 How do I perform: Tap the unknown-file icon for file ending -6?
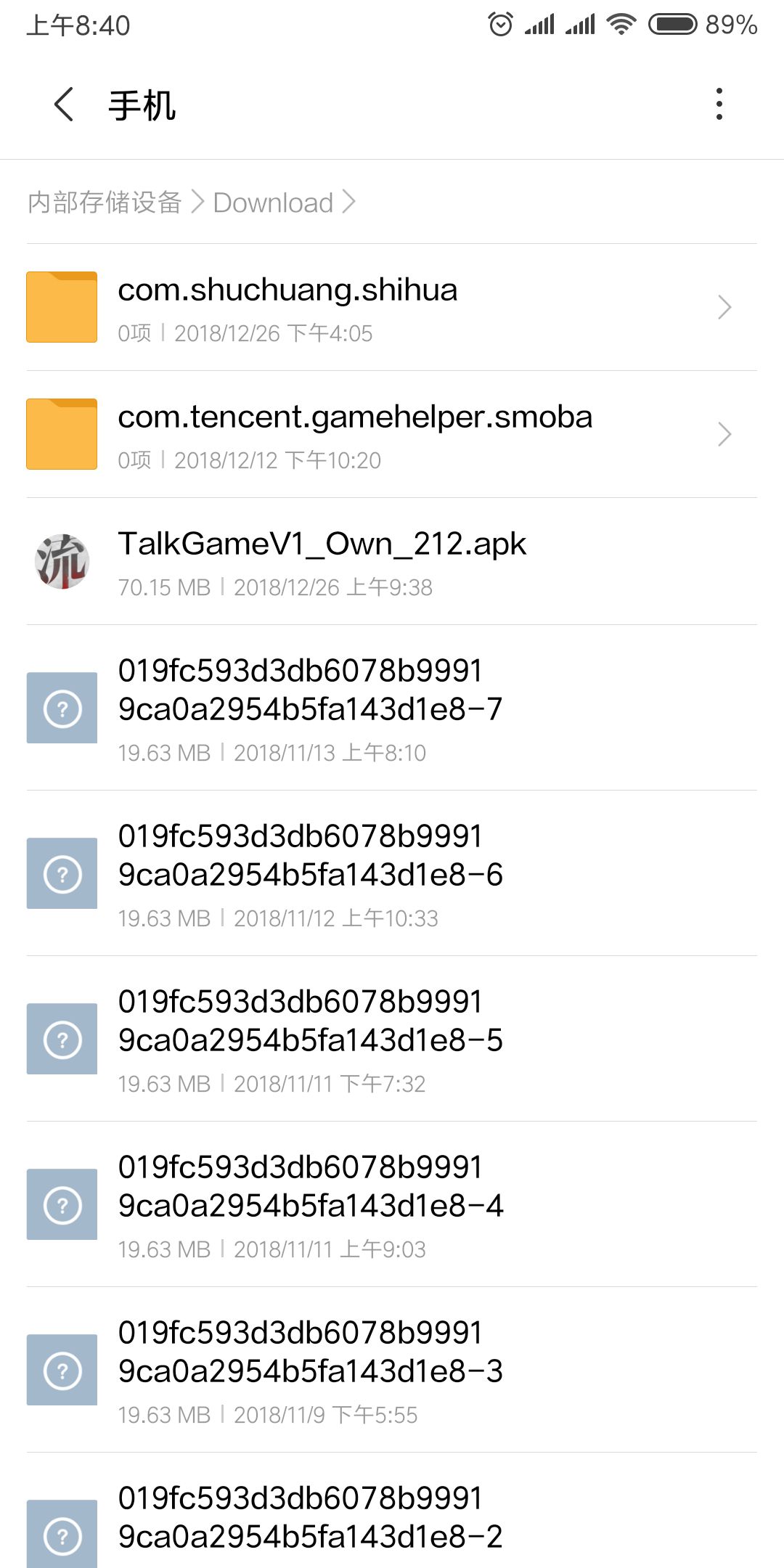tap(62, 873)
